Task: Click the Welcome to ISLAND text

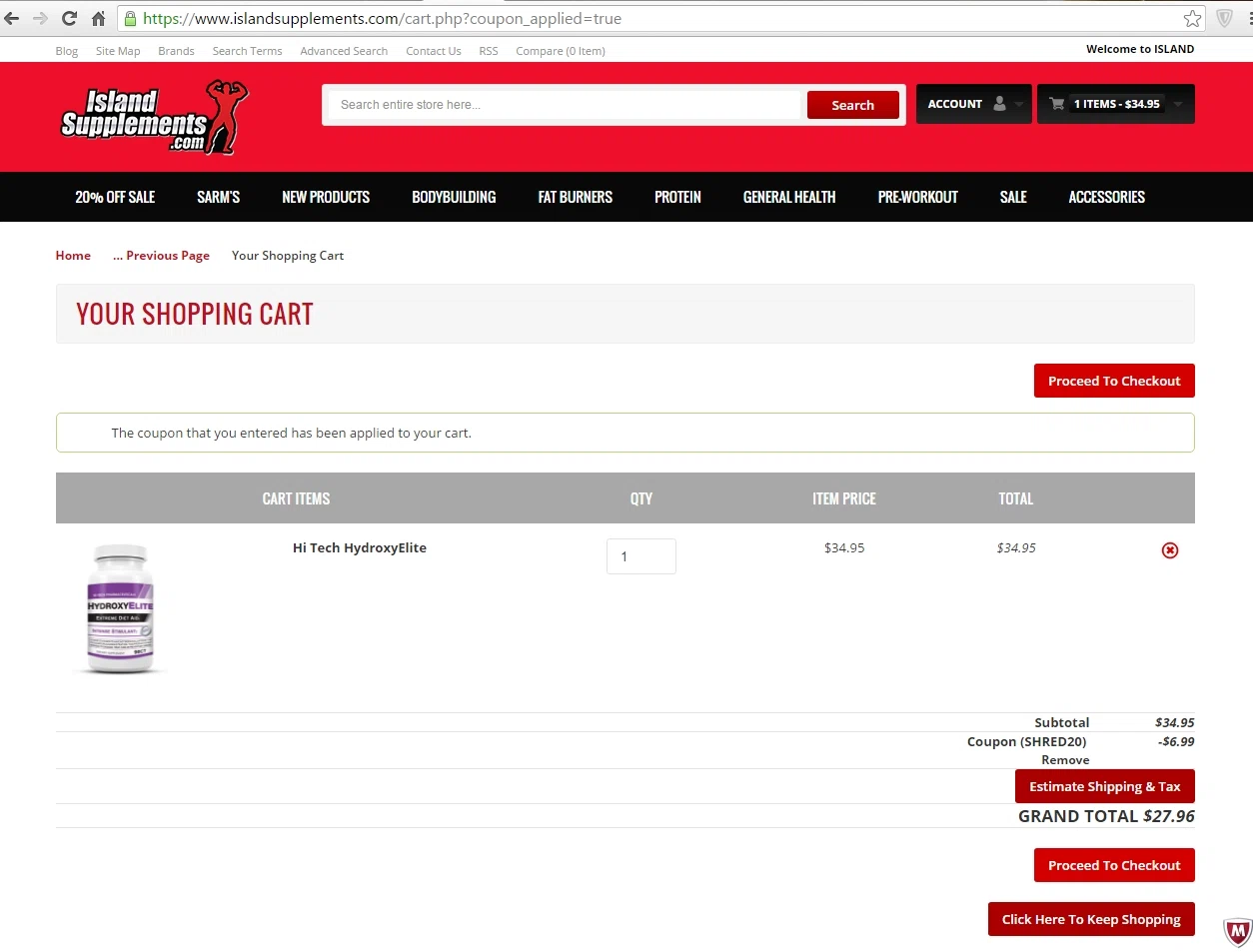Action: tap(1140, 49)
